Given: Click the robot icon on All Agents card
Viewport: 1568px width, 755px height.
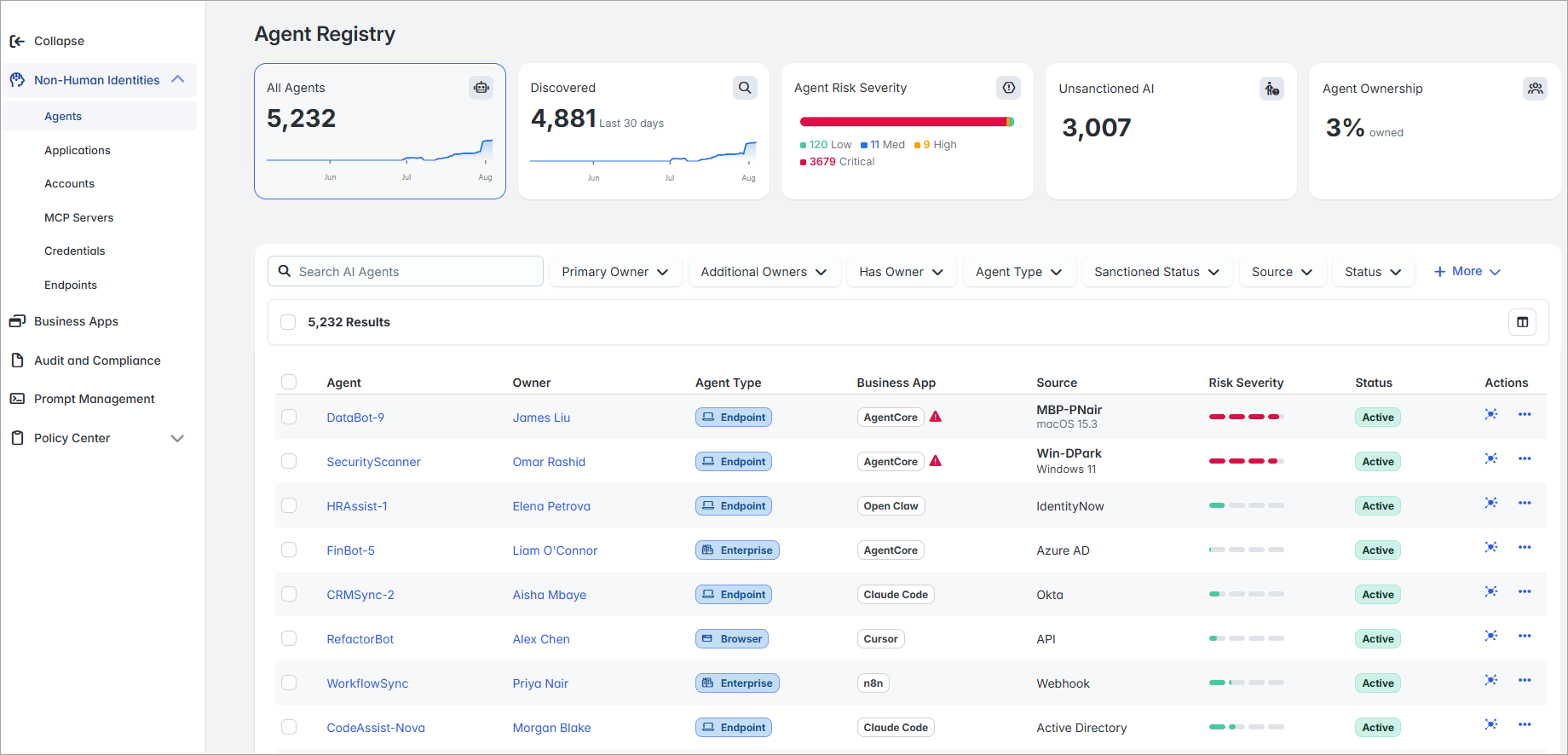Looking at the screenshot, I should pyautogui.click(x=481, y=88).
